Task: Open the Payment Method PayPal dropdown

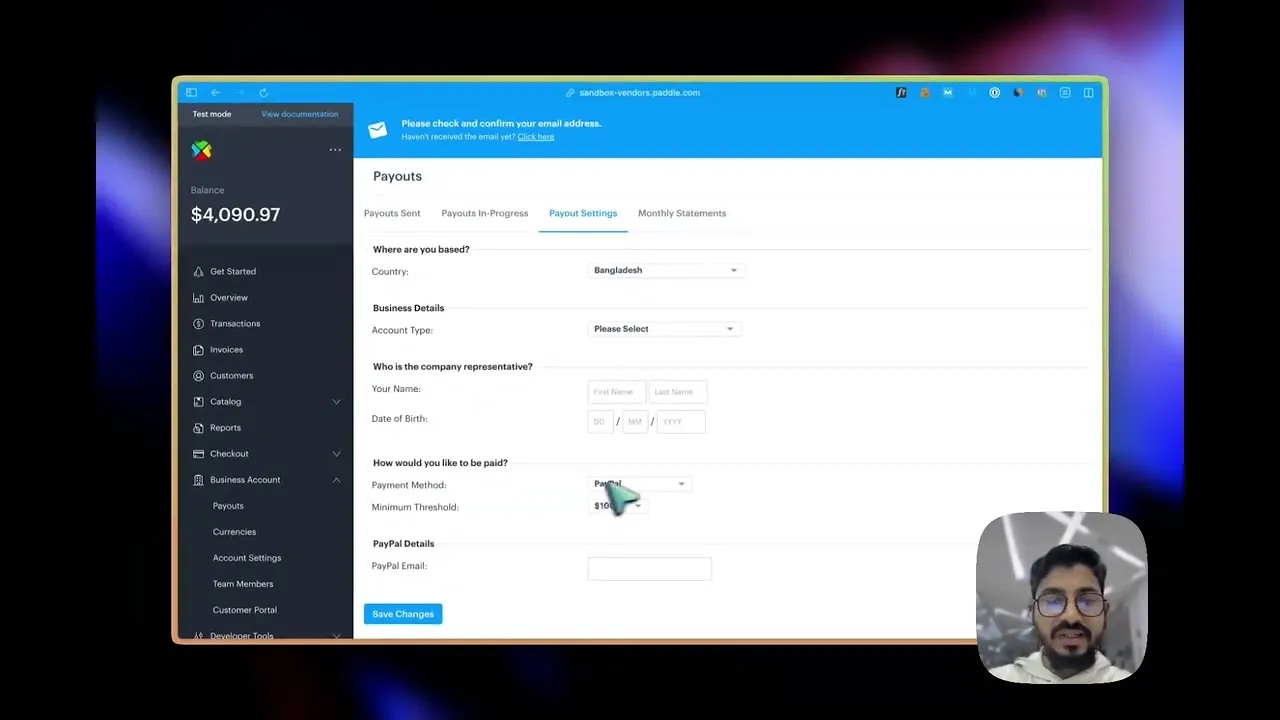Action: pyautogui.click(x=640, y=484)
